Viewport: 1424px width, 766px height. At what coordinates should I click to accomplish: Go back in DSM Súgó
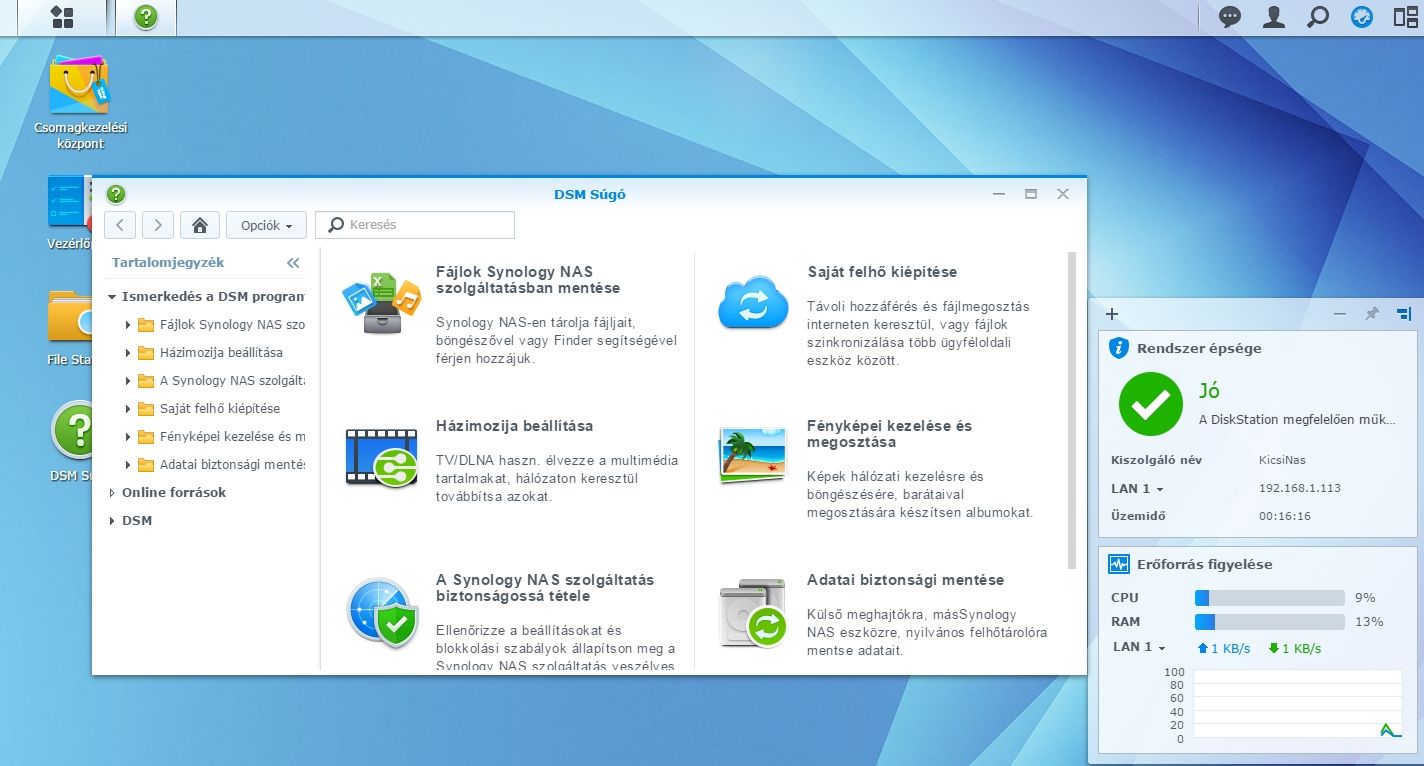[x=120, y=225]
